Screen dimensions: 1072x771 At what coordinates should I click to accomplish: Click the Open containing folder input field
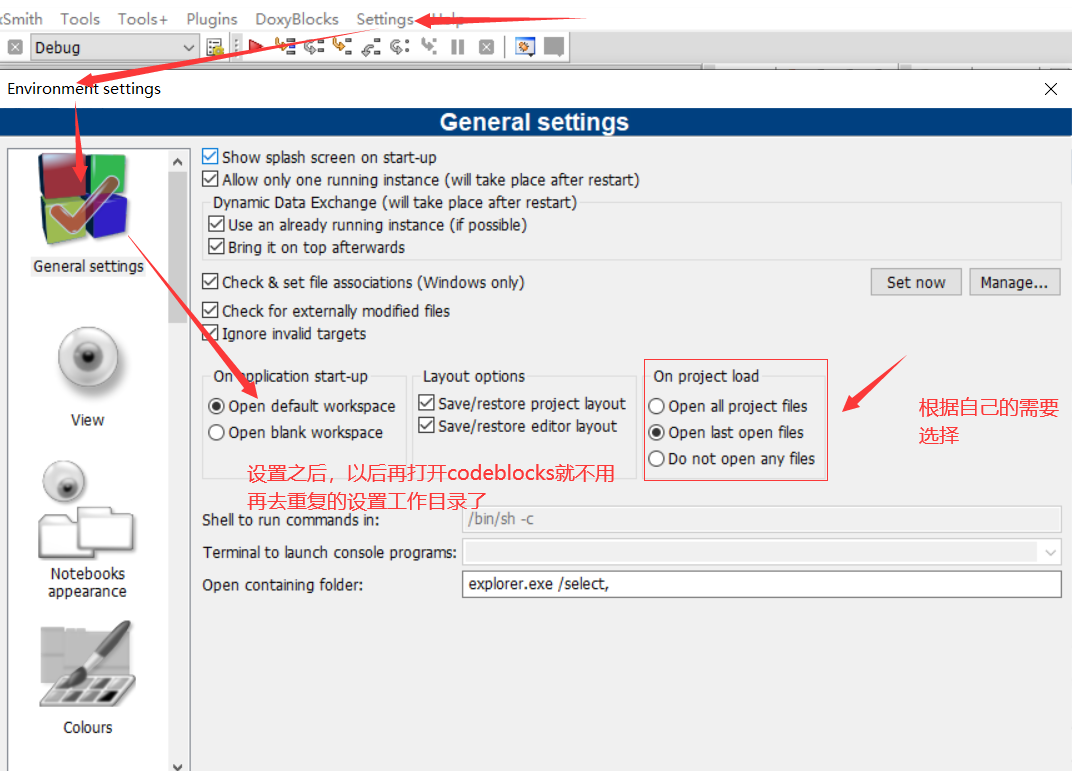[762, 584]
